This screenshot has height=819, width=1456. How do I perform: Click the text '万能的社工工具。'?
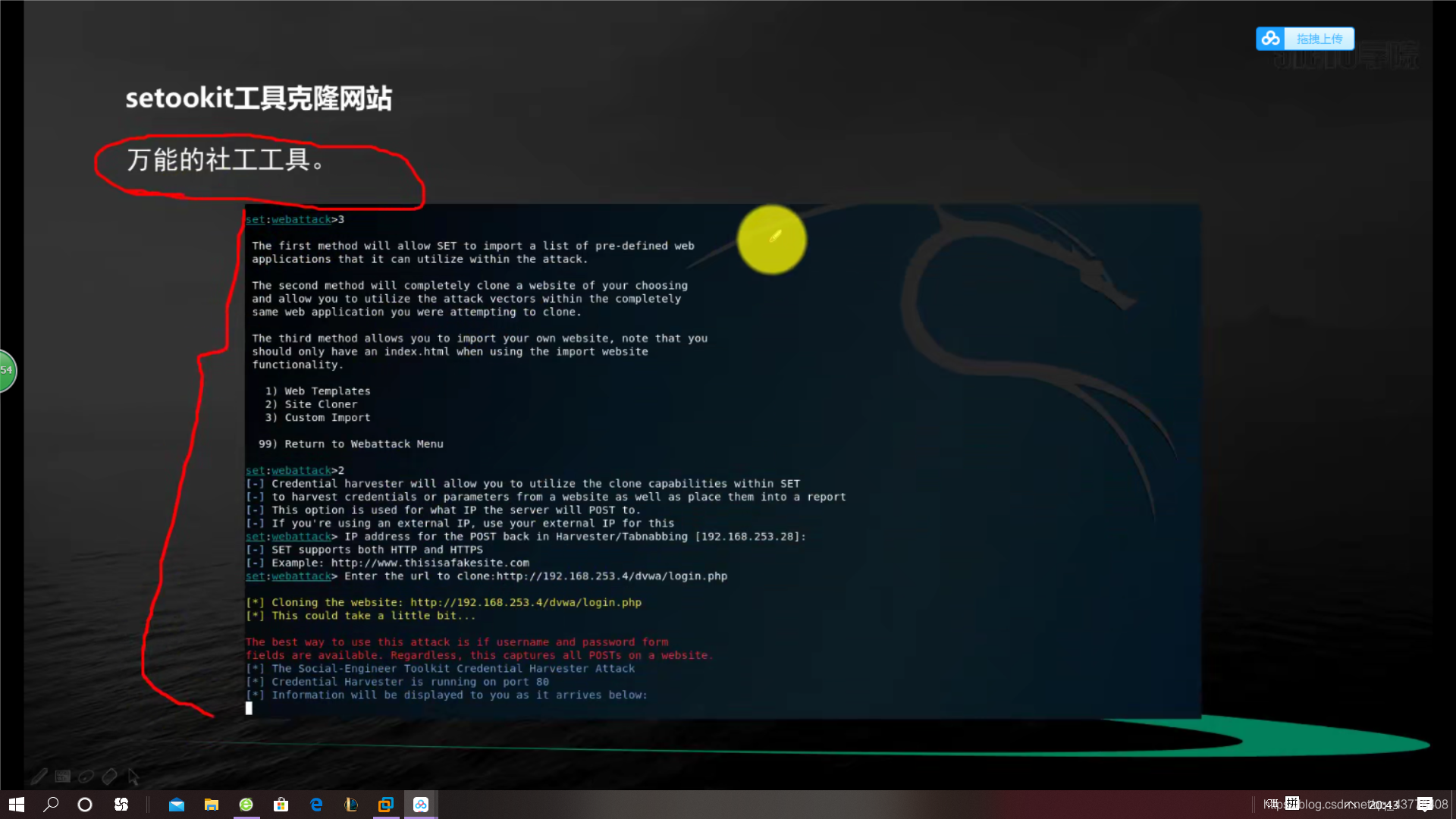pyautogui.click(x=225, y=160)
